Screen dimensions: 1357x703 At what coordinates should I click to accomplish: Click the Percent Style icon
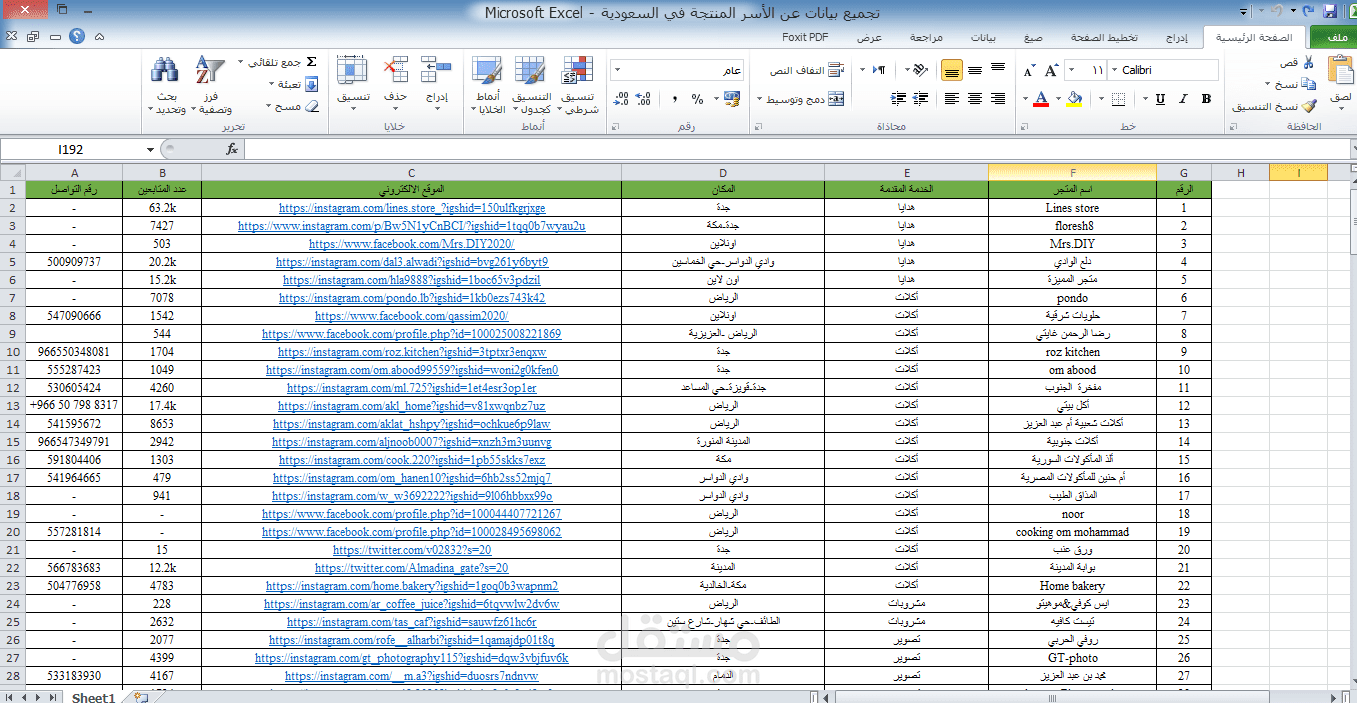click(x=697, y=99)
